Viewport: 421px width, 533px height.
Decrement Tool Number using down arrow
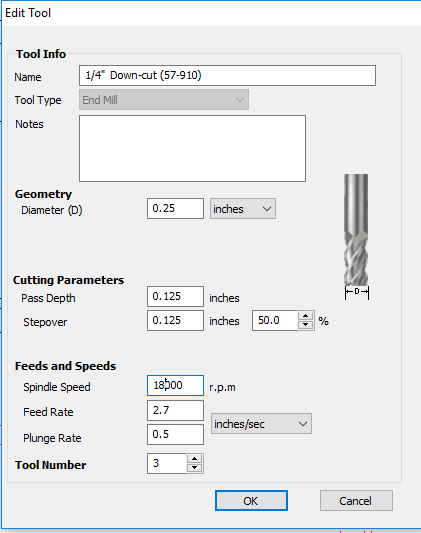(x=194, y=468)
